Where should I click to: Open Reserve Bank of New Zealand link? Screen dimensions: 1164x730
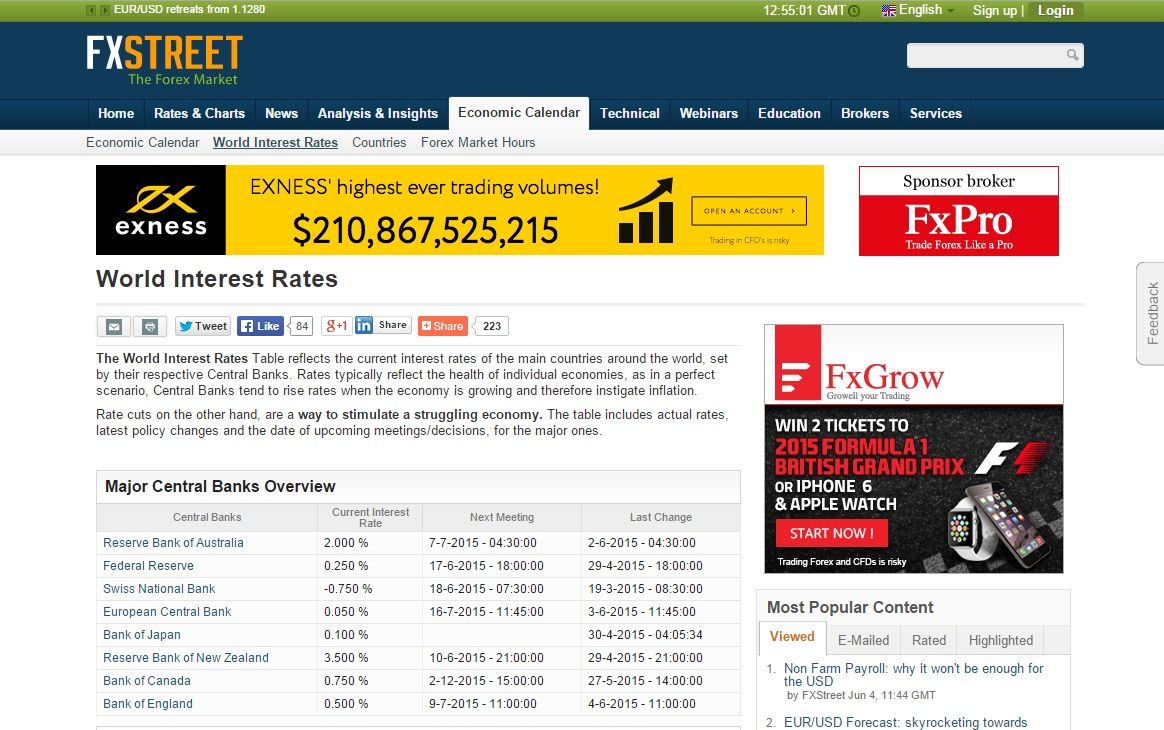click(x=186, y=658)
